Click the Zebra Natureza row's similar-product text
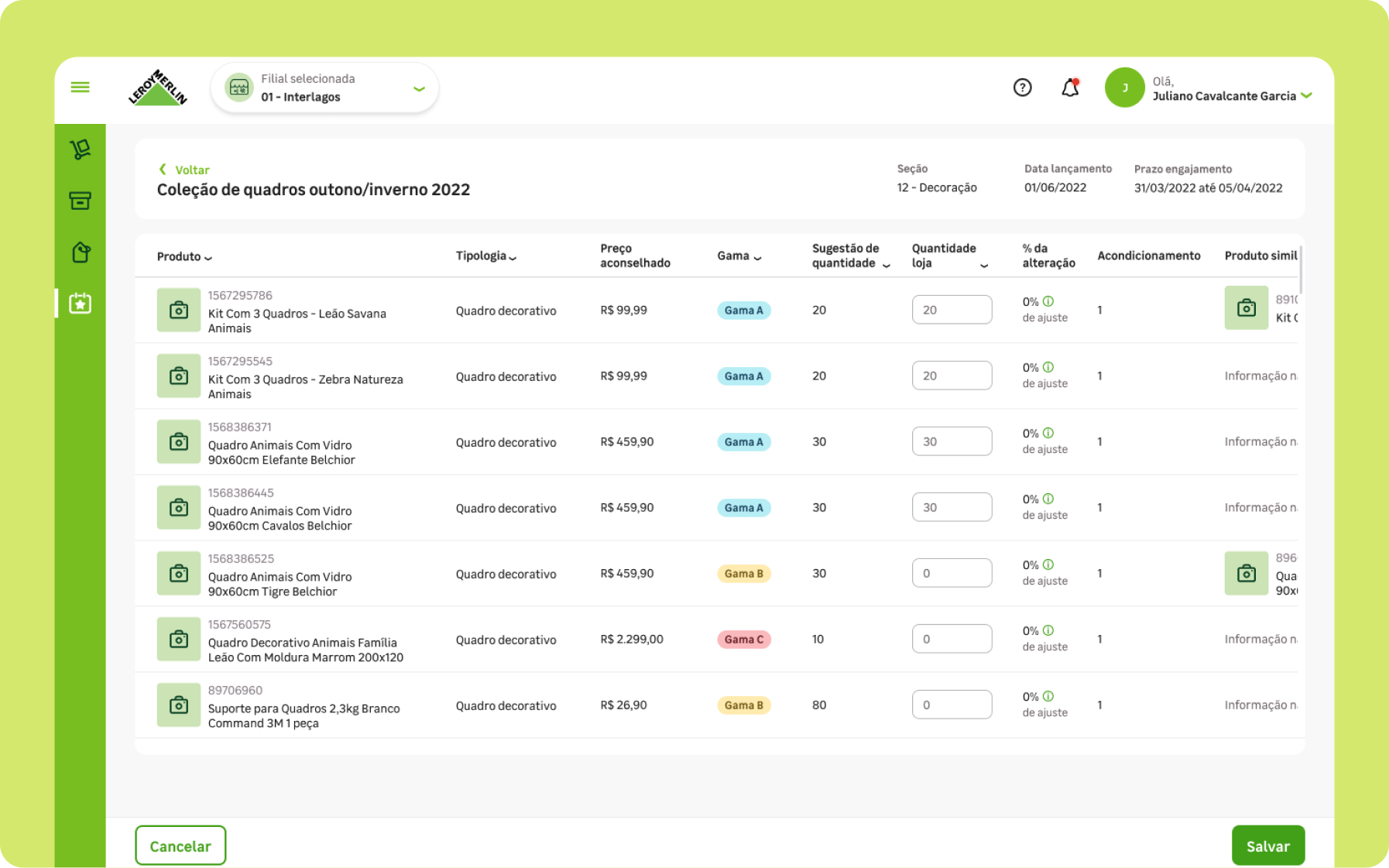The image size is (1389, 868). click(x=1260, y=376)
